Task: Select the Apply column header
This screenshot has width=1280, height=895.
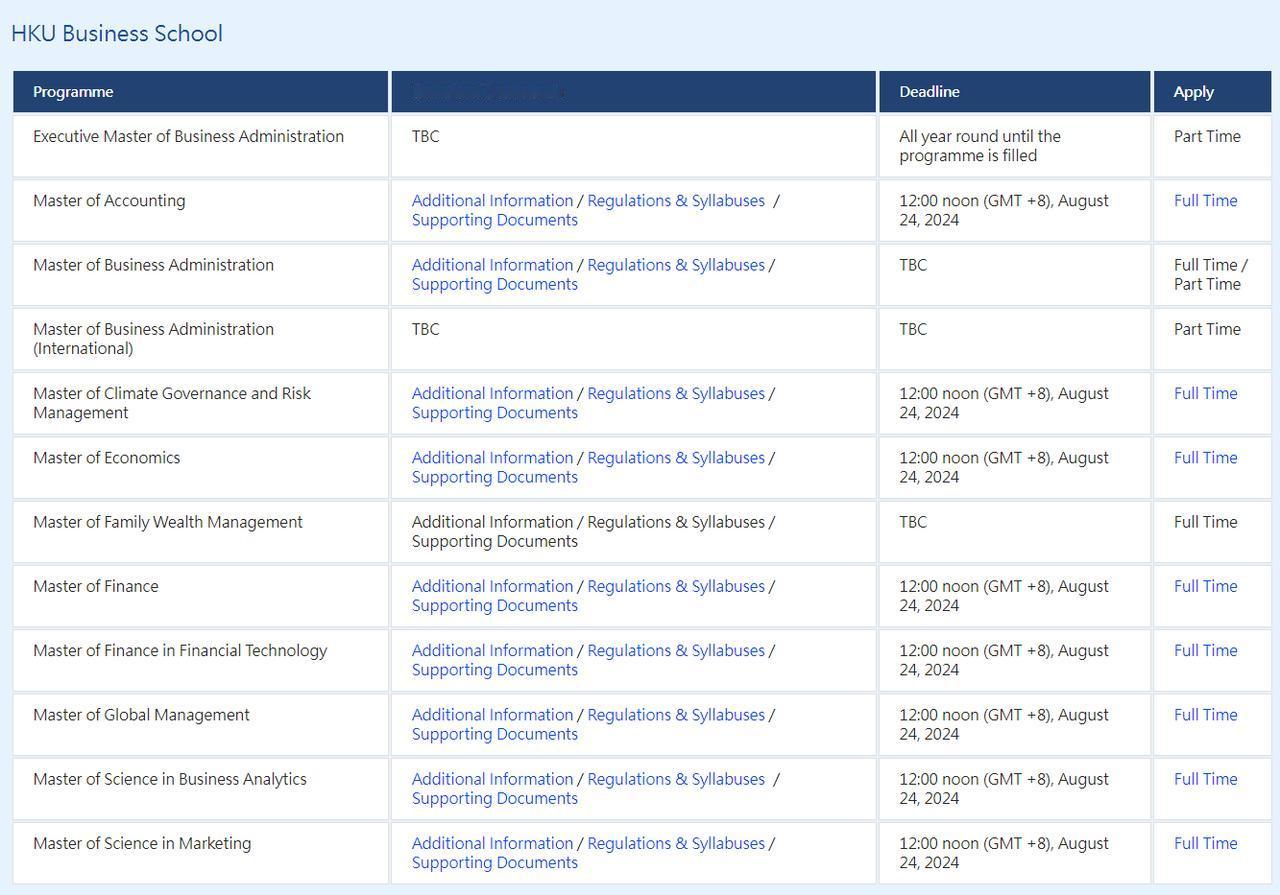Action: tap(1212, 92)
